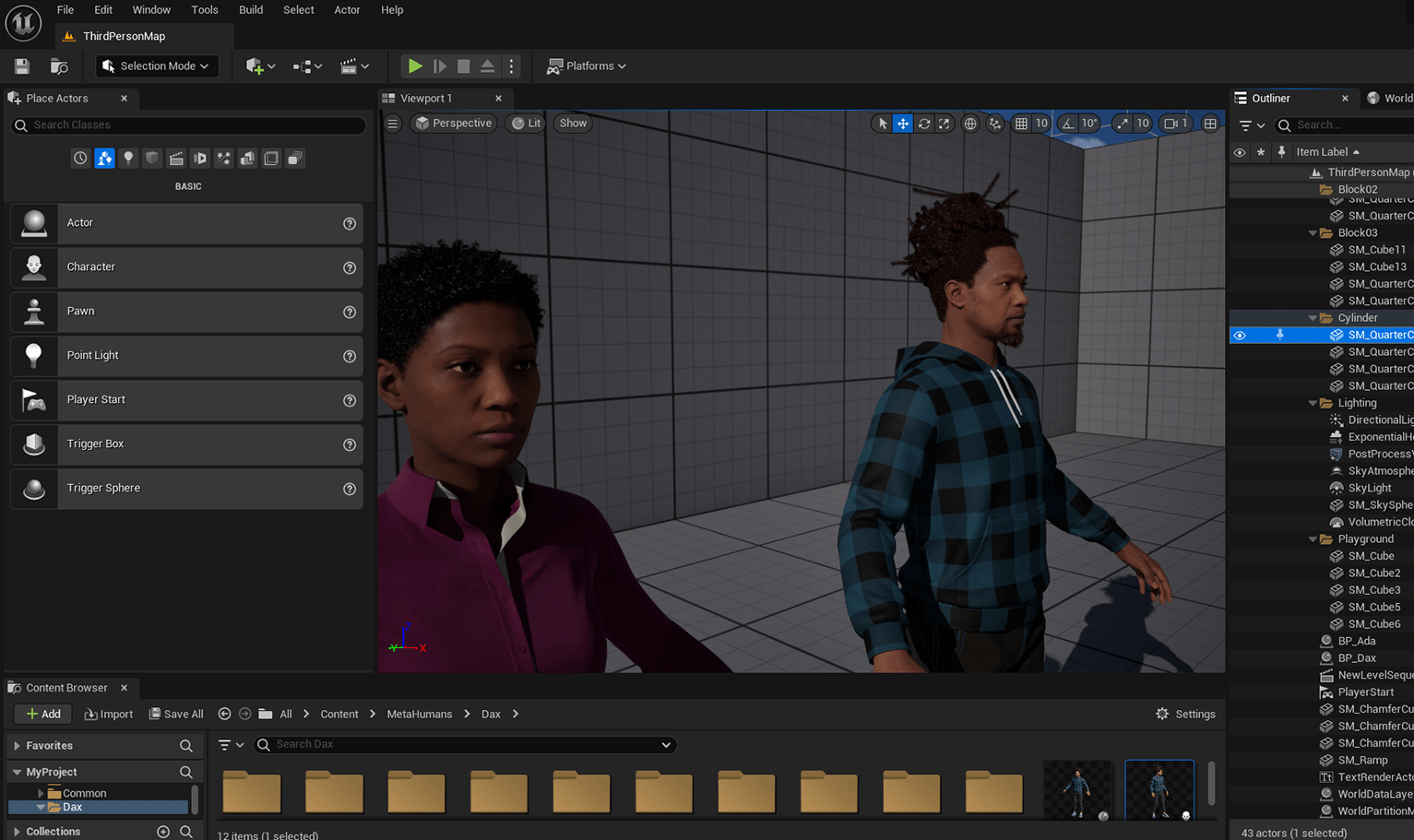This screenshot has height=840, width=1414.
Task: Open help for the Trigger Box actor
Action: point(350,444)
